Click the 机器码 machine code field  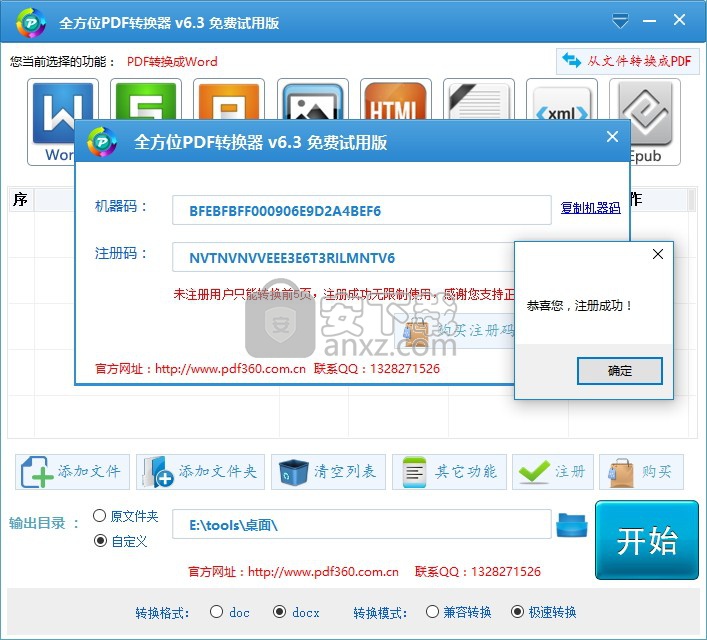coord(362,210)
